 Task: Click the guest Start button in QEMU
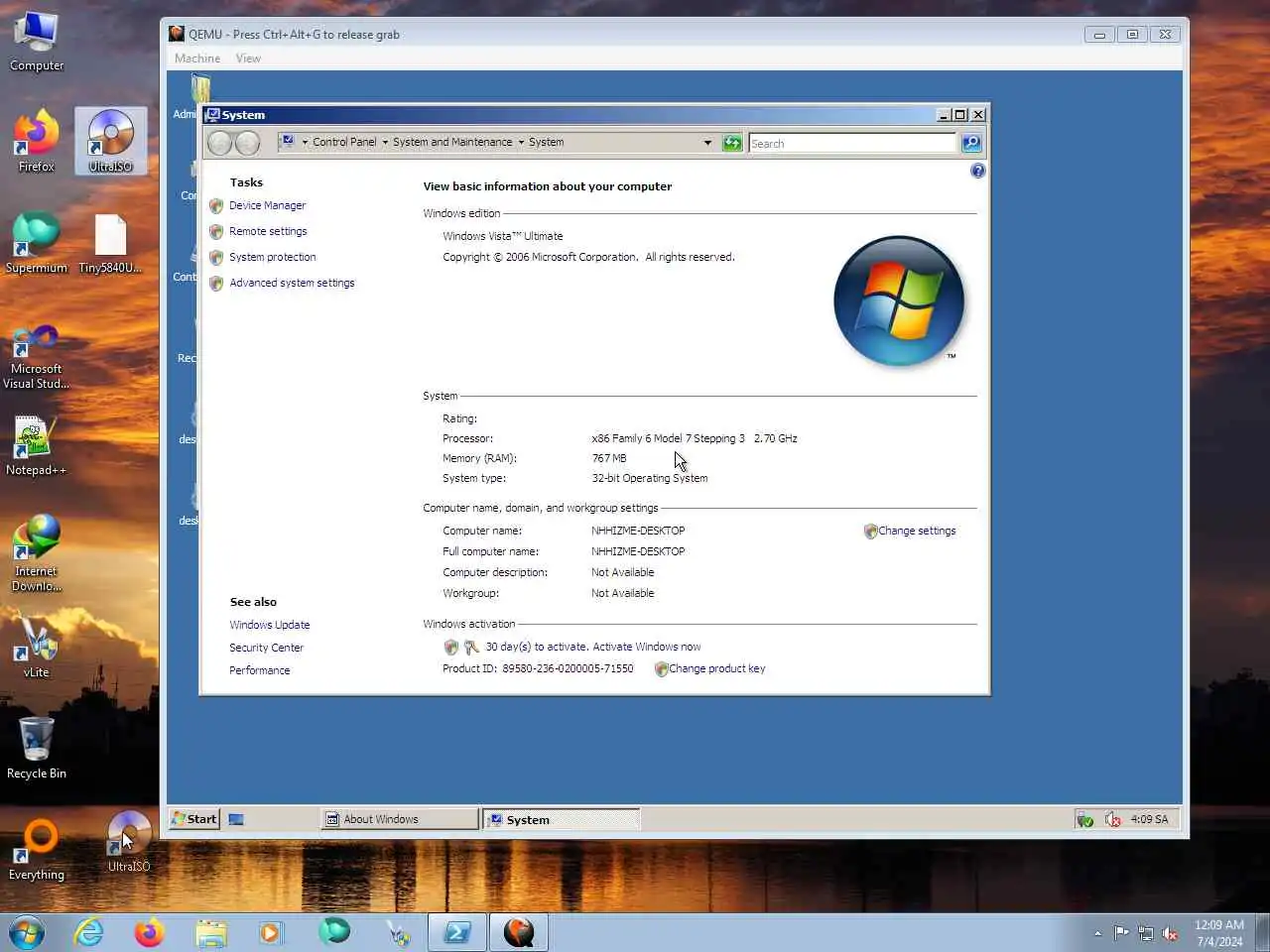click(x=193, y=819)
